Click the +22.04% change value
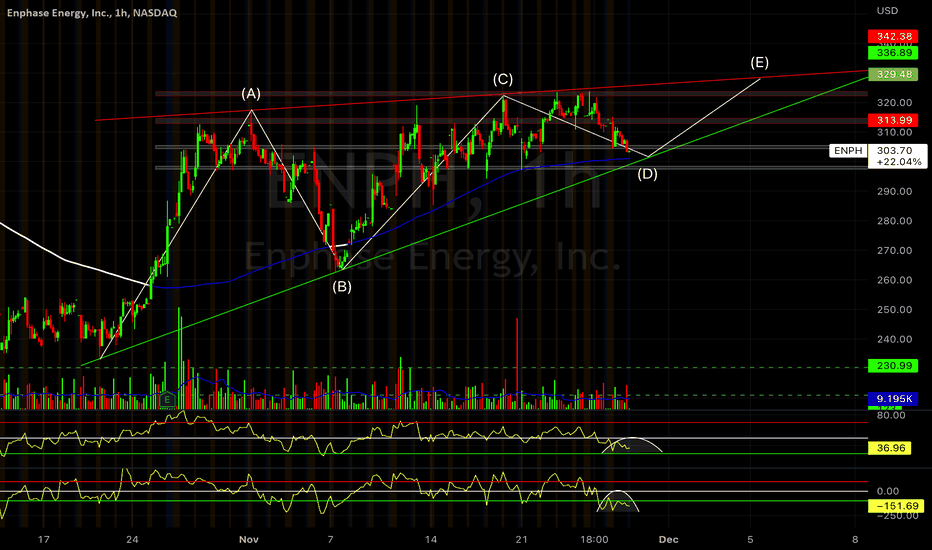Image resolution: width=932 pixels, height=550 pixels. coord(899,162)
